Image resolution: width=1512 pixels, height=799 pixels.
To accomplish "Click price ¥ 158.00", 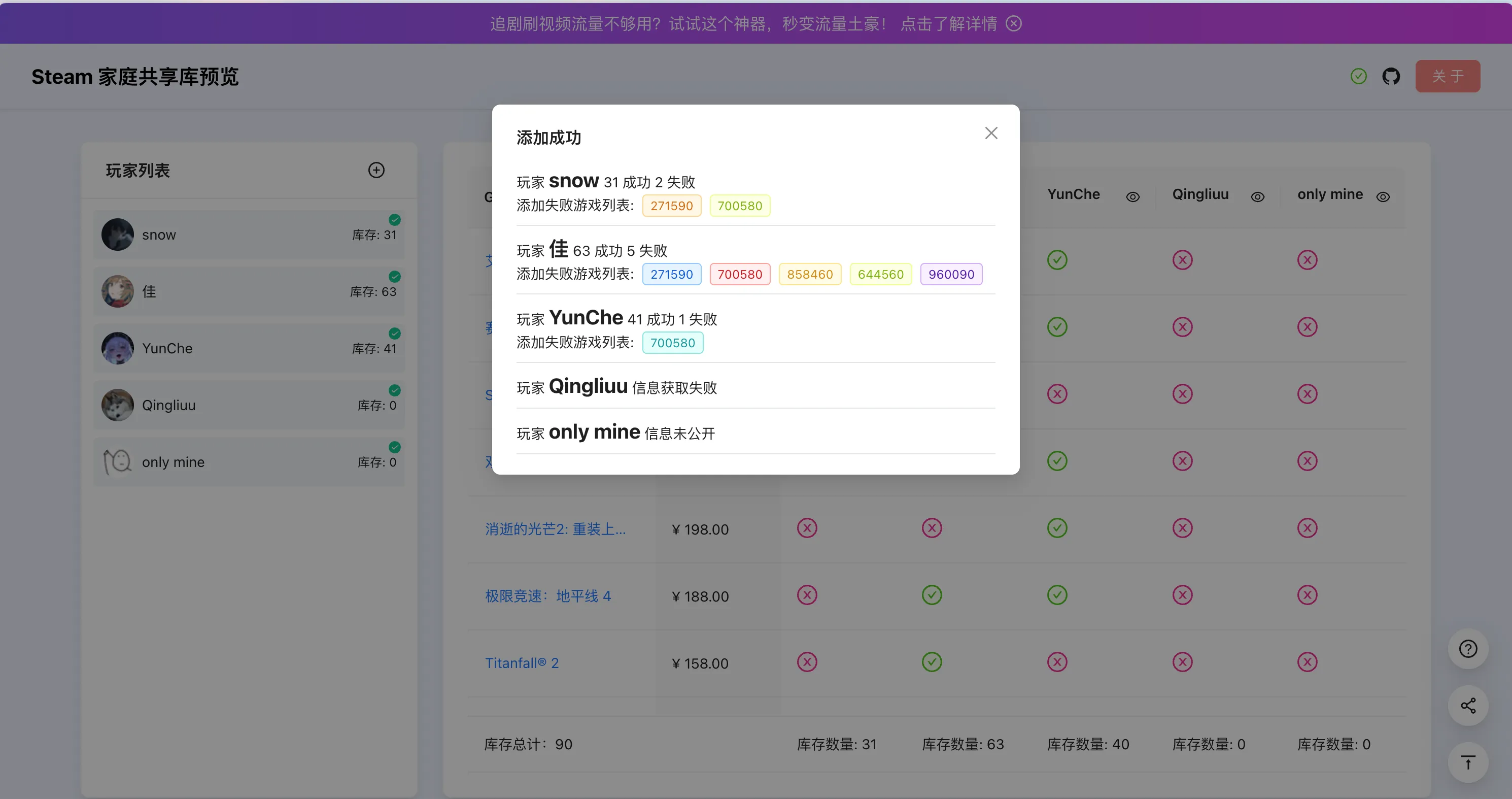I will coord(700,663).
